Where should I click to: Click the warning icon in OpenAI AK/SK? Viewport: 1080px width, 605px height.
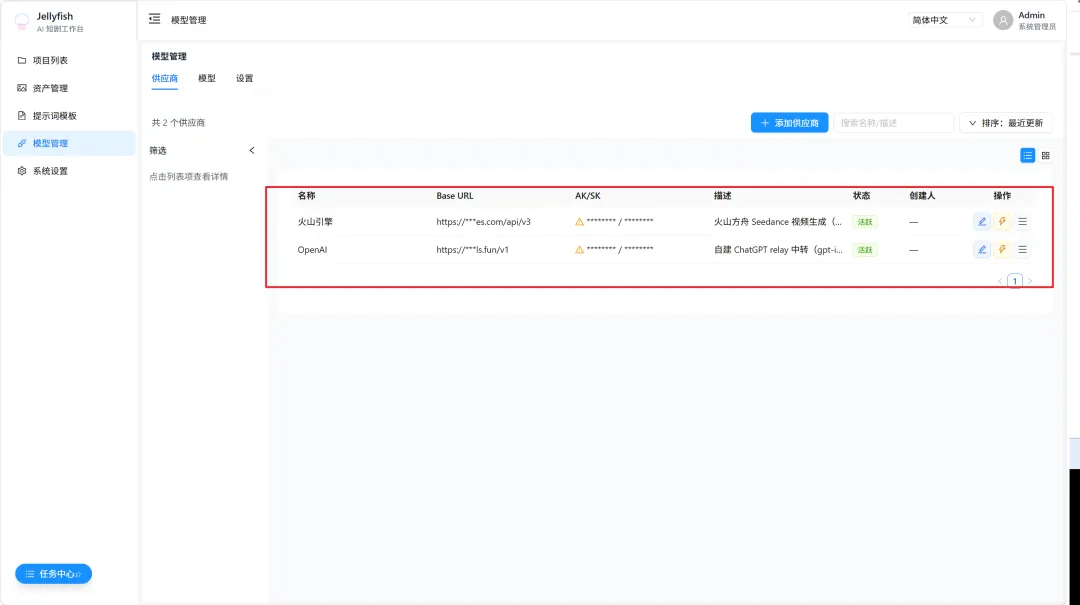click(579, 249)
